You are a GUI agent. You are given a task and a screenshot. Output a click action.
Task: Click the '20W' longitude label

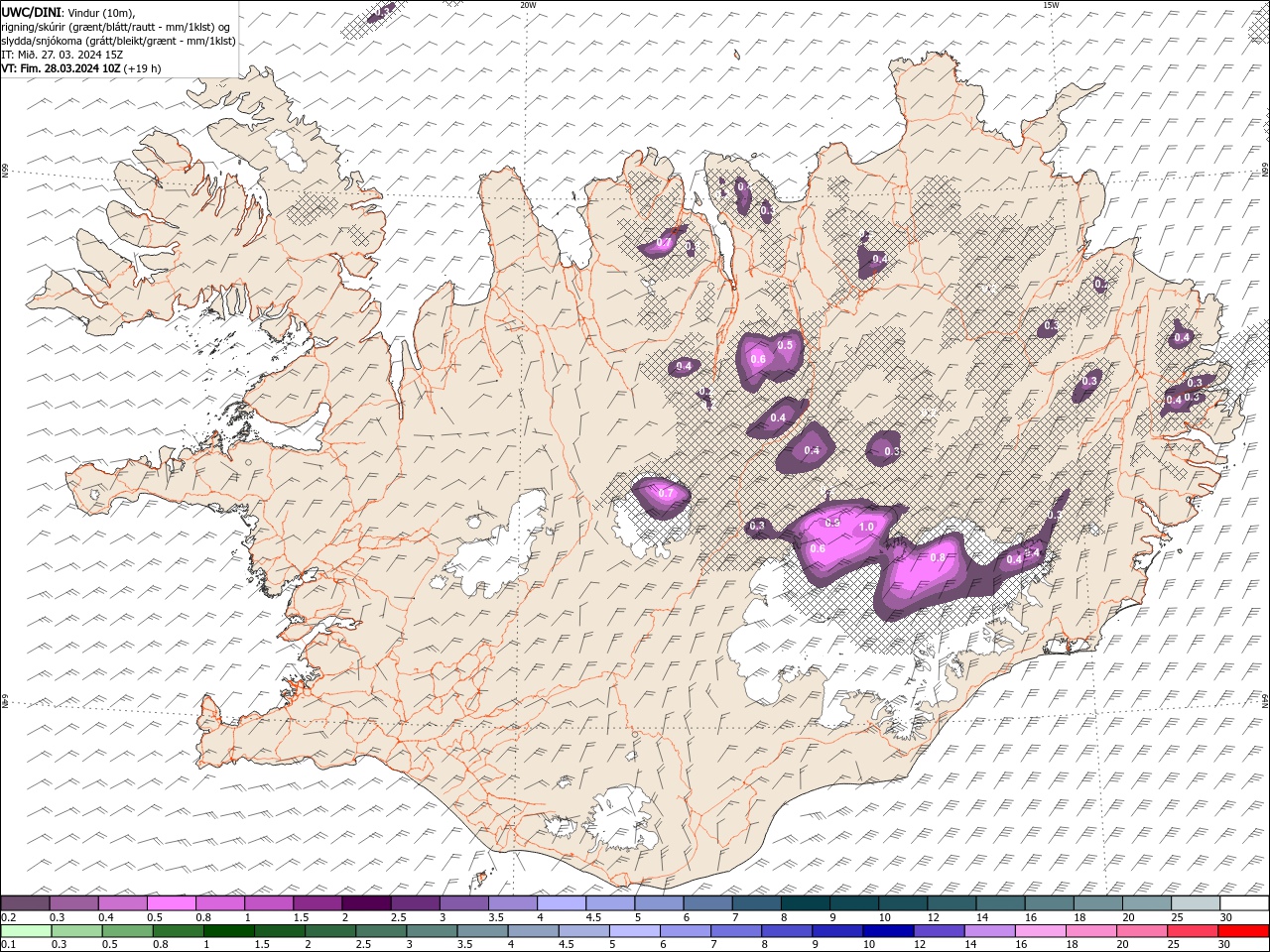528,5
